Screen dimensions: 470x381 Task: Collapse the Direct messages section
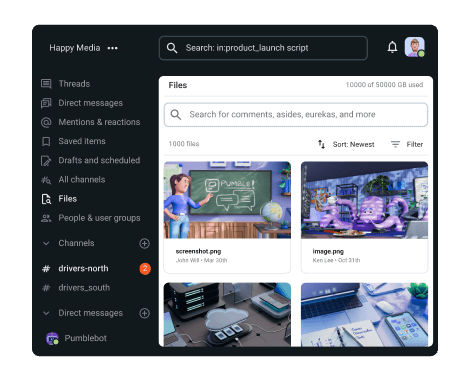tap(46, 313)
